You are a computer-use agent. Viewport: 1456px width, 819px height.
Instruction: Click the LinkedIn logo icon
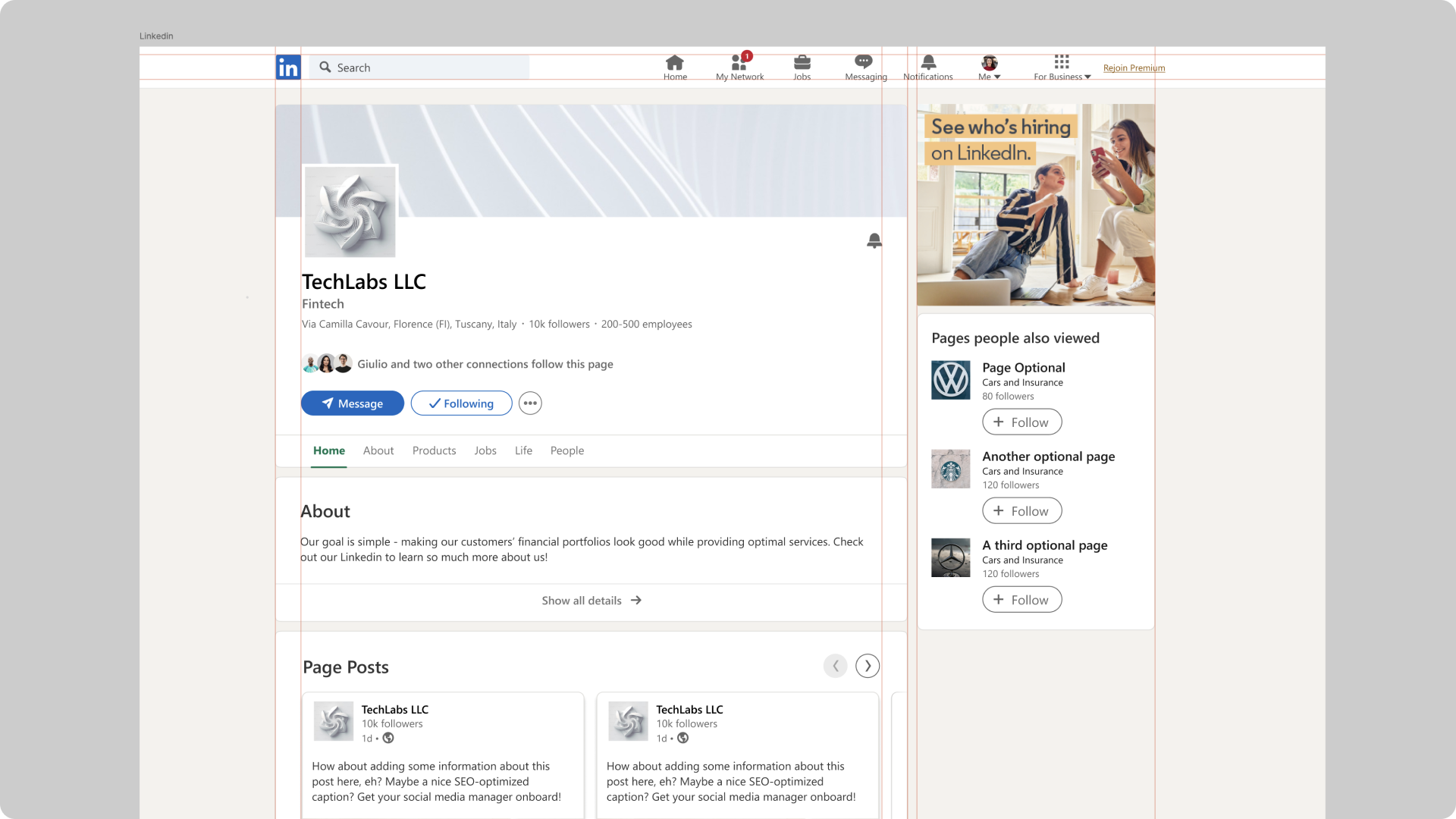pos(288,67)
